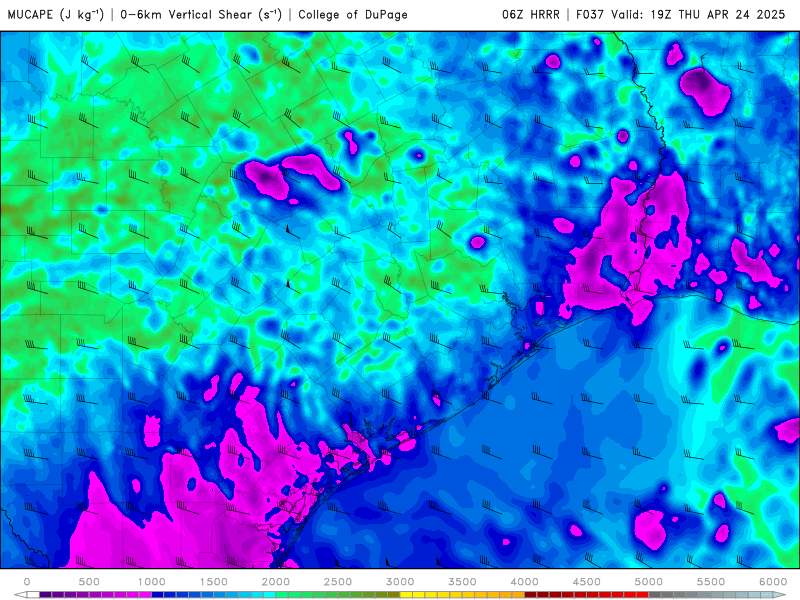
Task: Click the 0 label on the color scale
Action: [x=27, y=582]
